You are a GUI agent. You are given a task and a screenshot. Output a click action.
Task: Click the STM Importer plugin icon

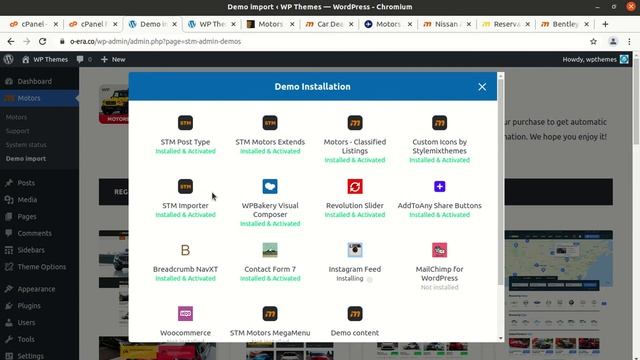[x=185, y=187]
